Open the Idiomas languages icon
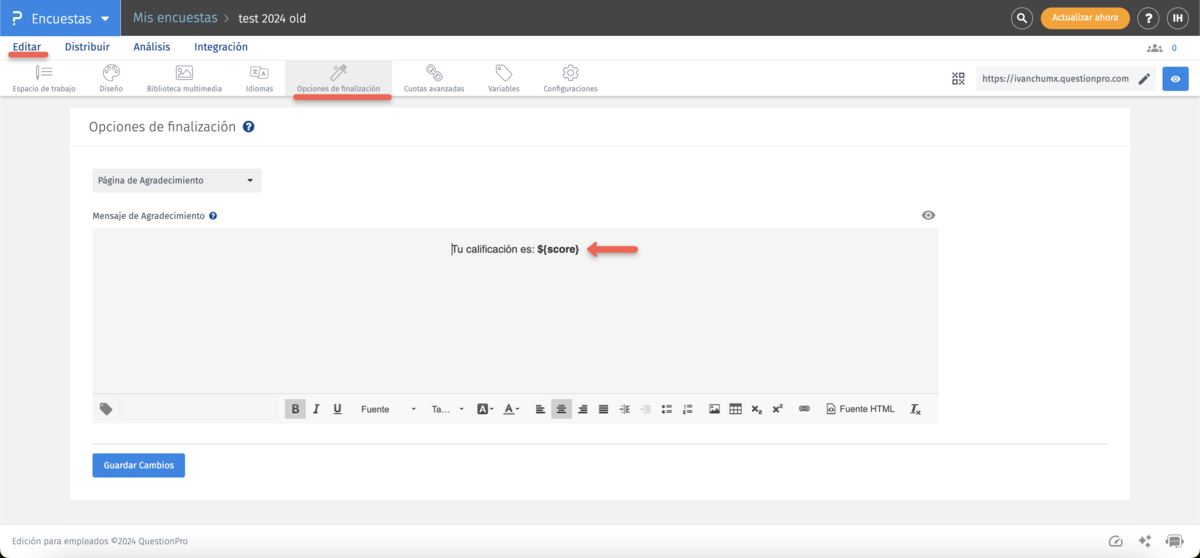 pyautogui.click(x=259, y=73)
